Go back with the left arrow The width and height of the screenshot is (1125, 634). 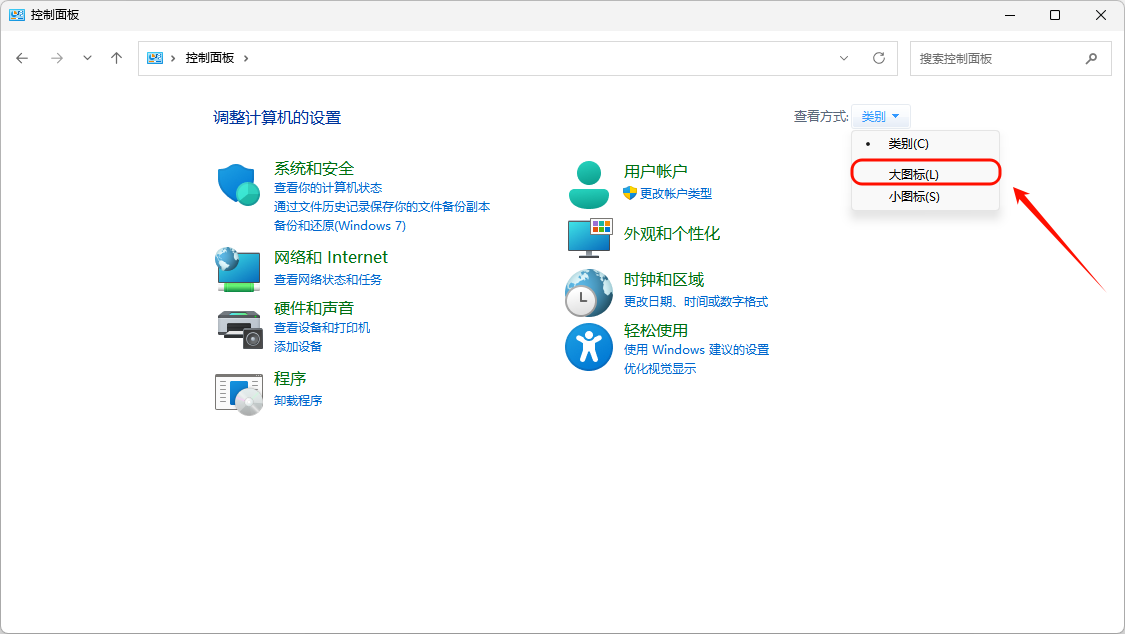click(x=22, y=58)
